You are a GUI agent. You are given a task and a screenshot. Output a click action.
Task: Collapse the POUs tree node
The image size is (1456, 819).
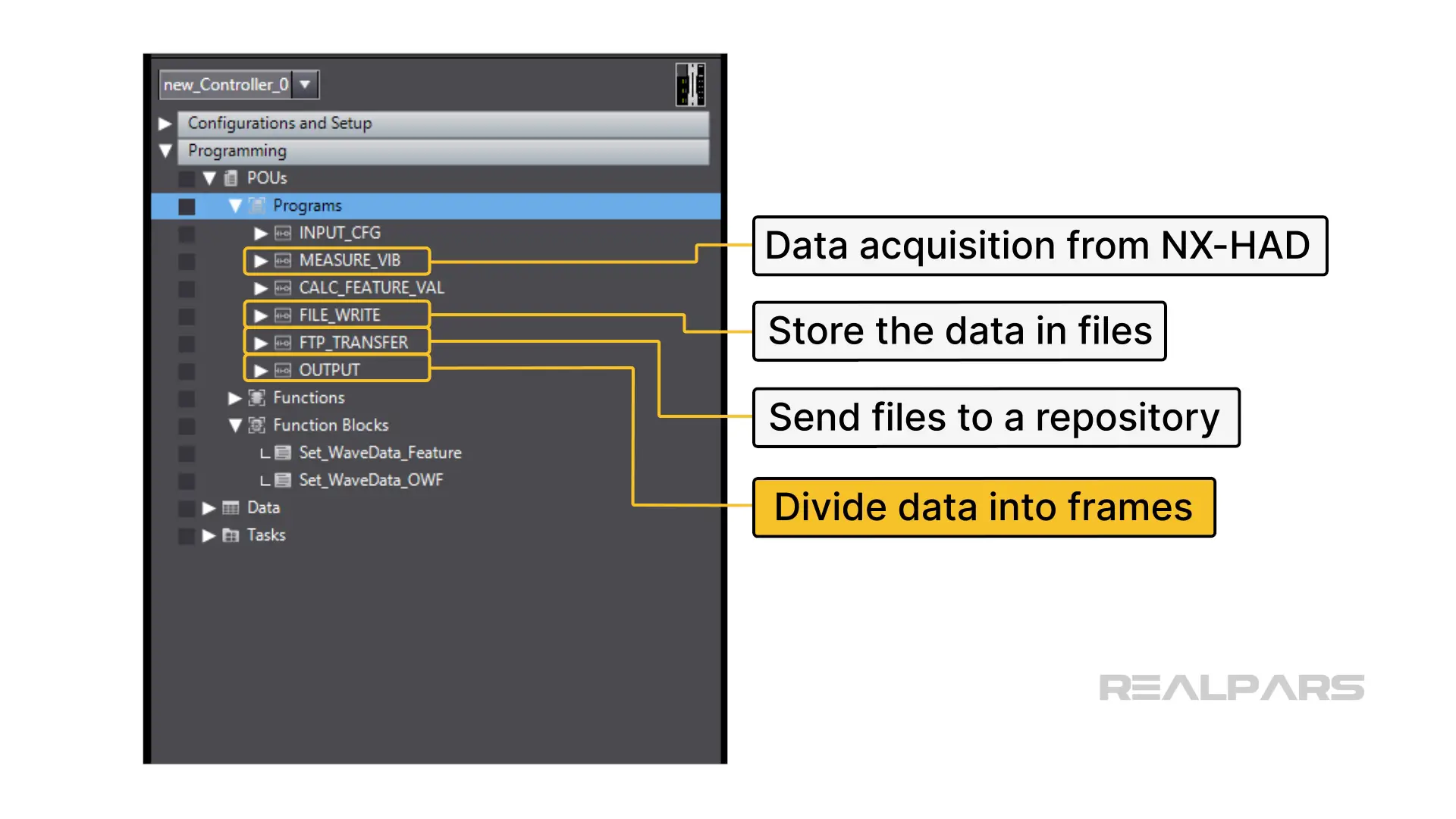(209, 178)
